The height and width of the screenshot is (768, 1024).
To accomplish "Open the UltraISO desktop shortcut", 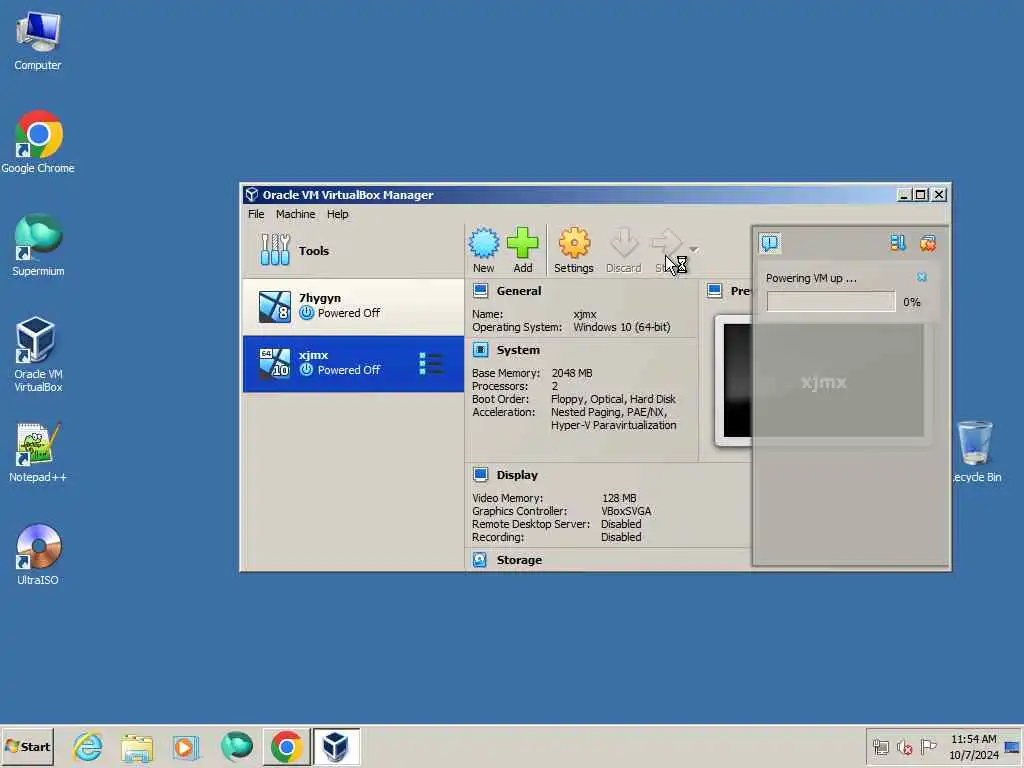I will [38, 554].
